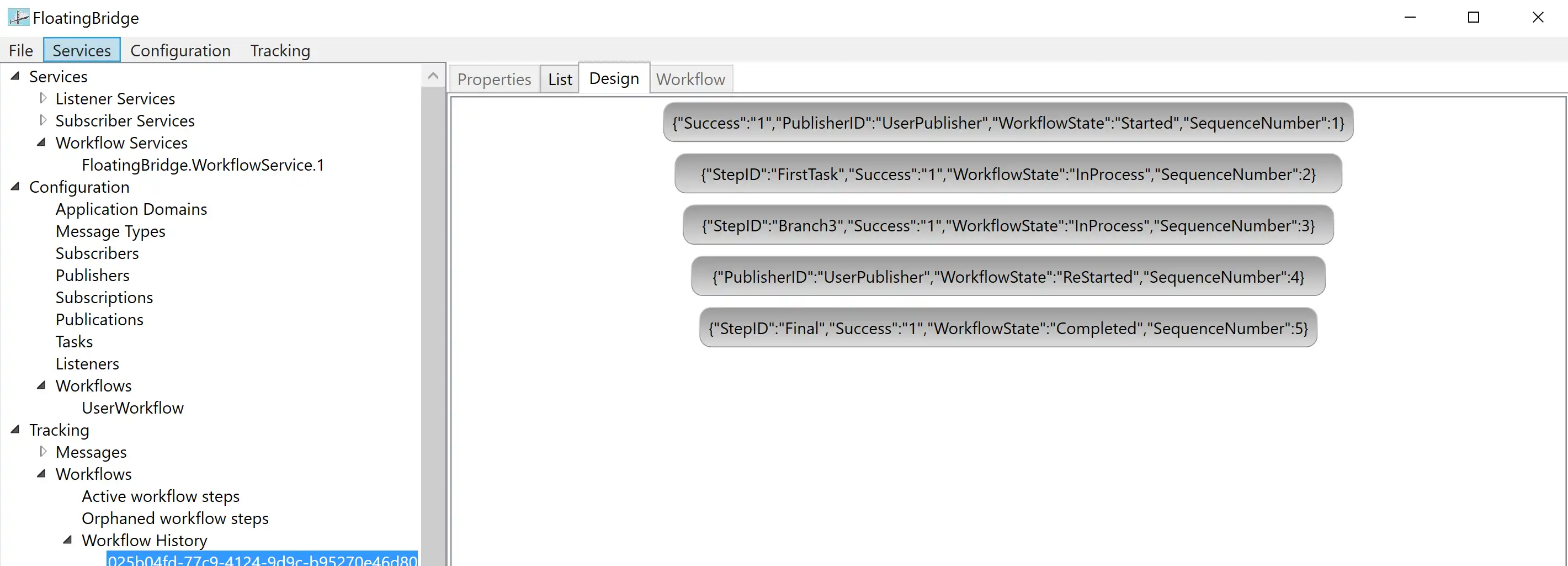The image size is (1568, 566).
Task: Open the Tracking menu
Action: [x=280, y=51]
